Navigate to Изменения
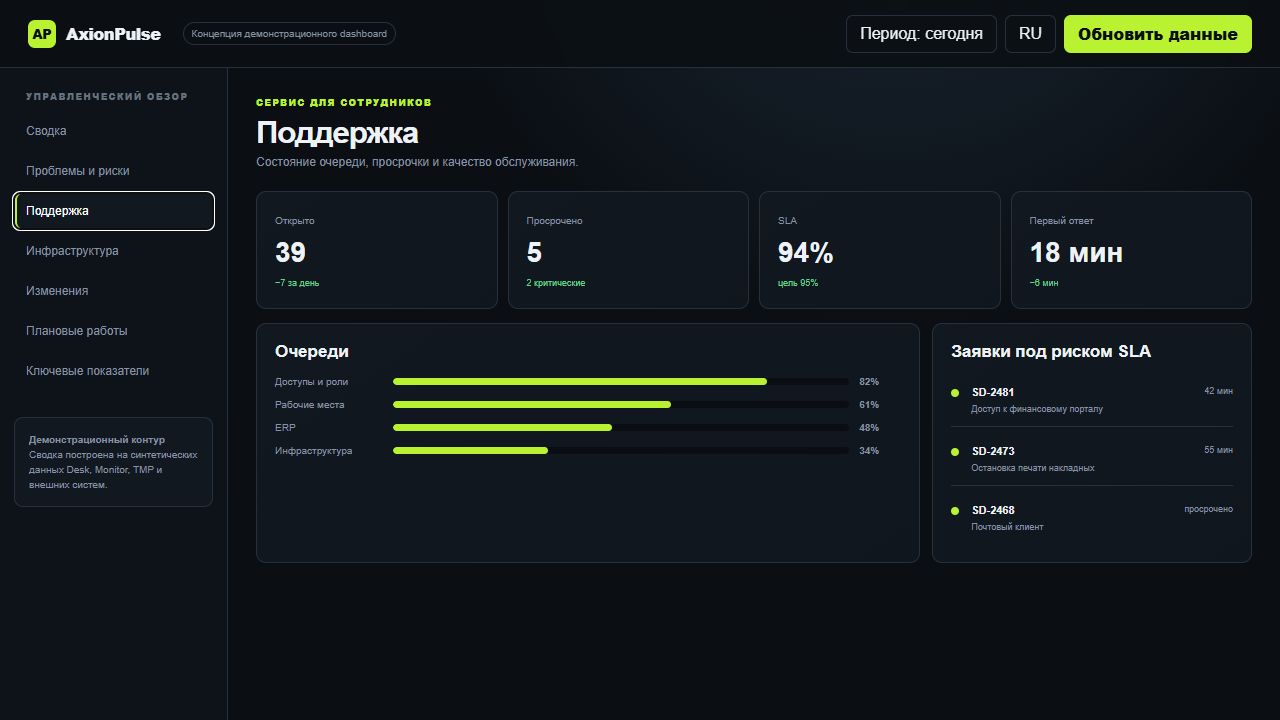 click(x=114, y=291)
